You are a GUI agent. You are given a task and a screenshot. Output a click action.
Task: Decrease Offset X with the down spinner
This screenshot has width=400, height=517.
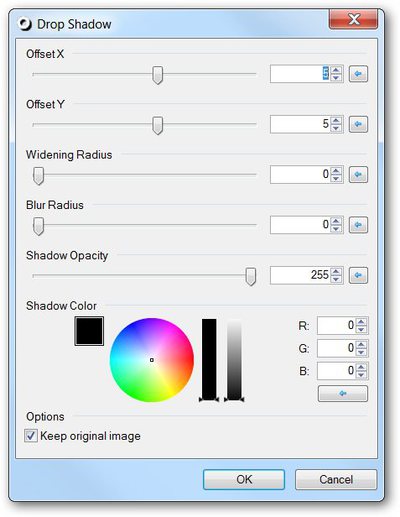(336, 78)
